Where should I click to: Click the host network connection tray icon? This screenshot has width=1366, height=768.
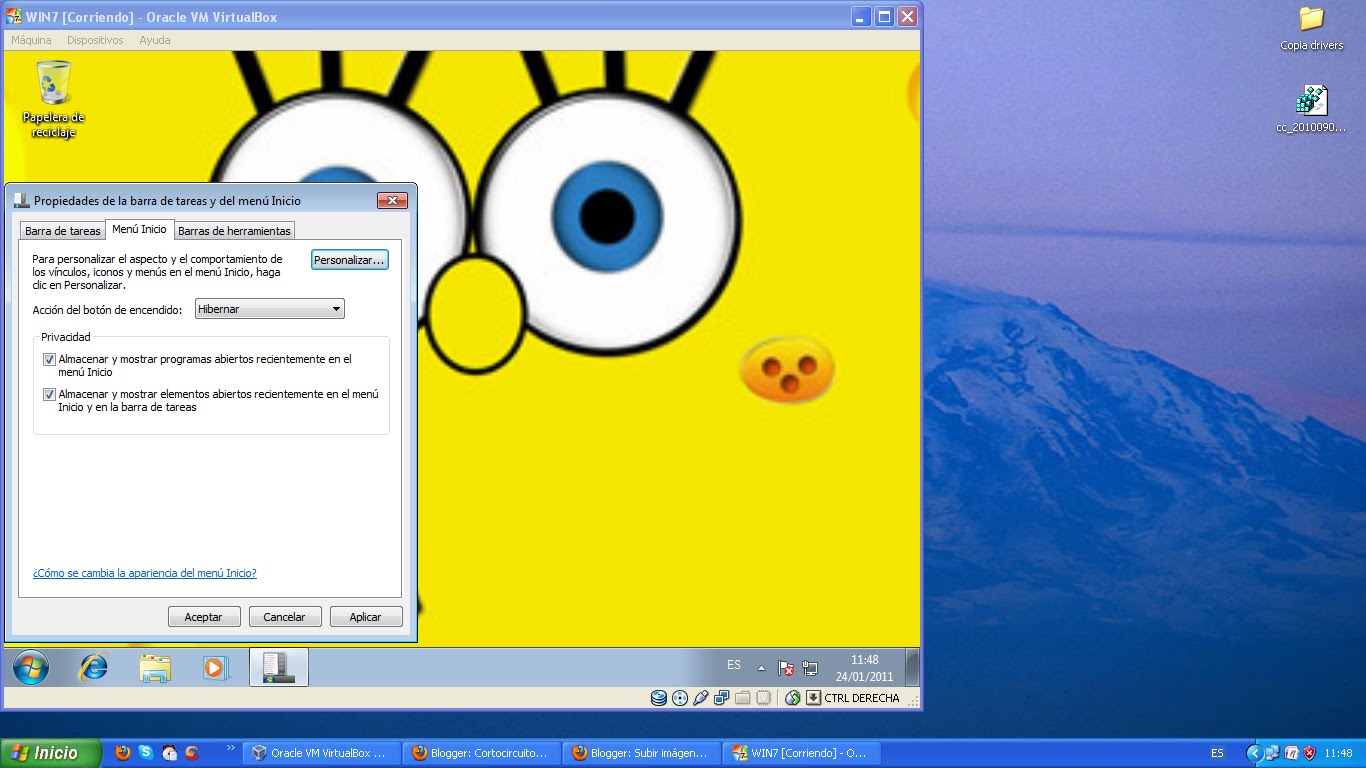(1272, 753)
